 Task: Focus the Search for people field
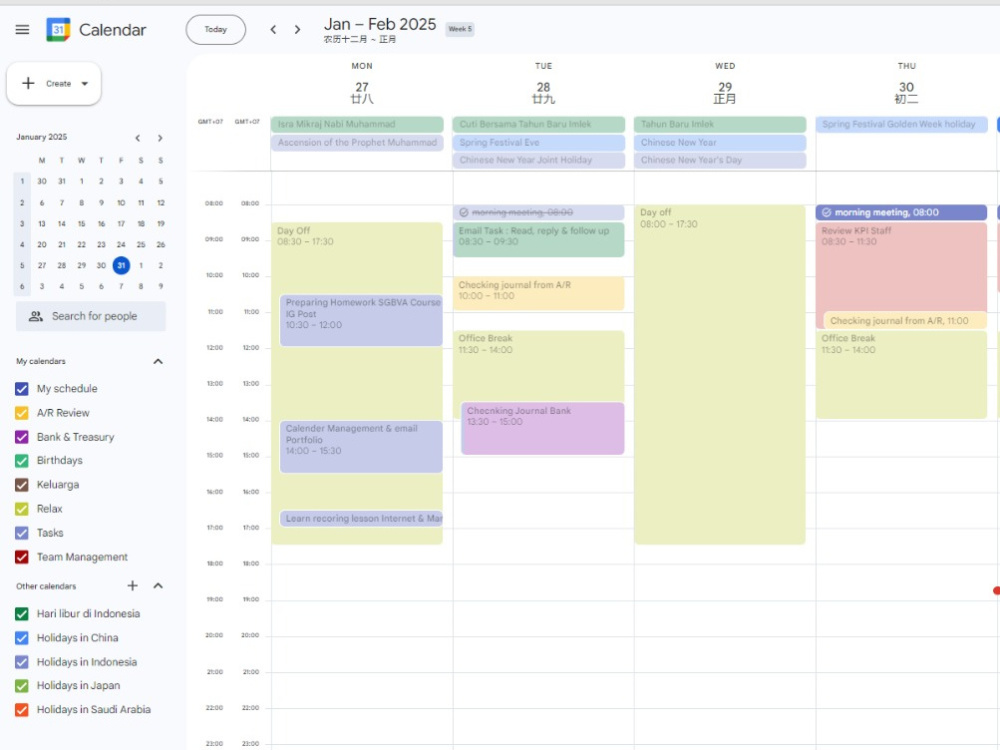coord(91,316)
